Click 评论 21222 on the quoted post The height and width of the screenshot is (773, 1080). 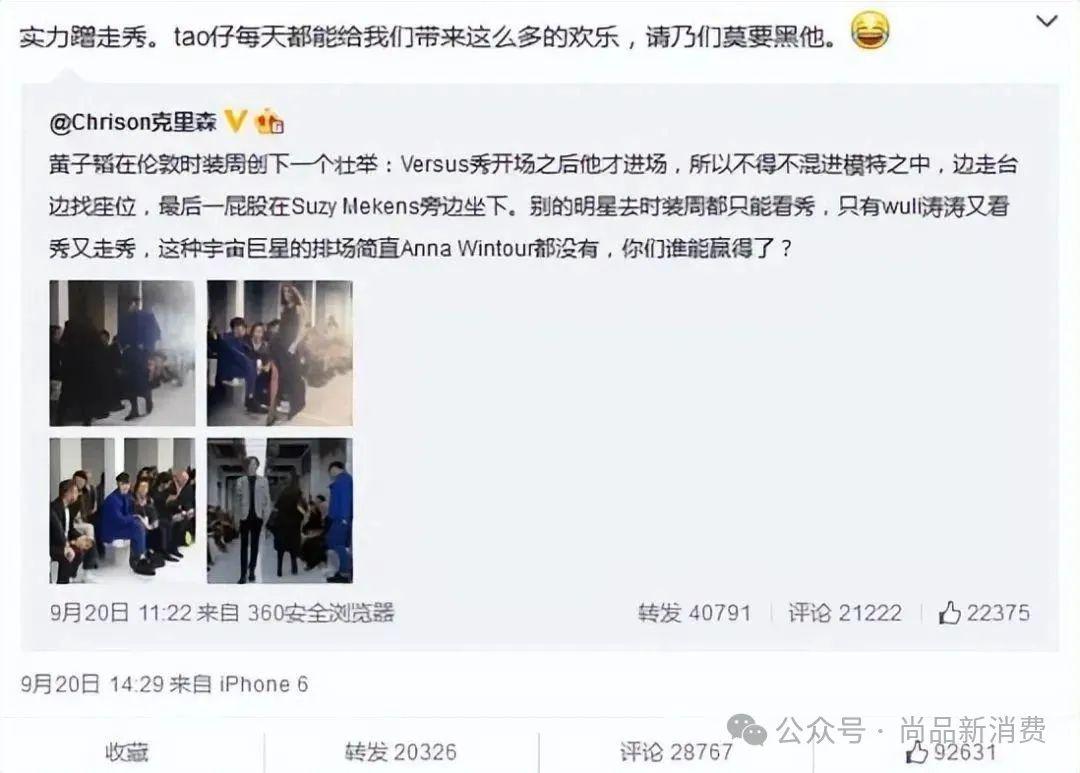pos(845,612)
